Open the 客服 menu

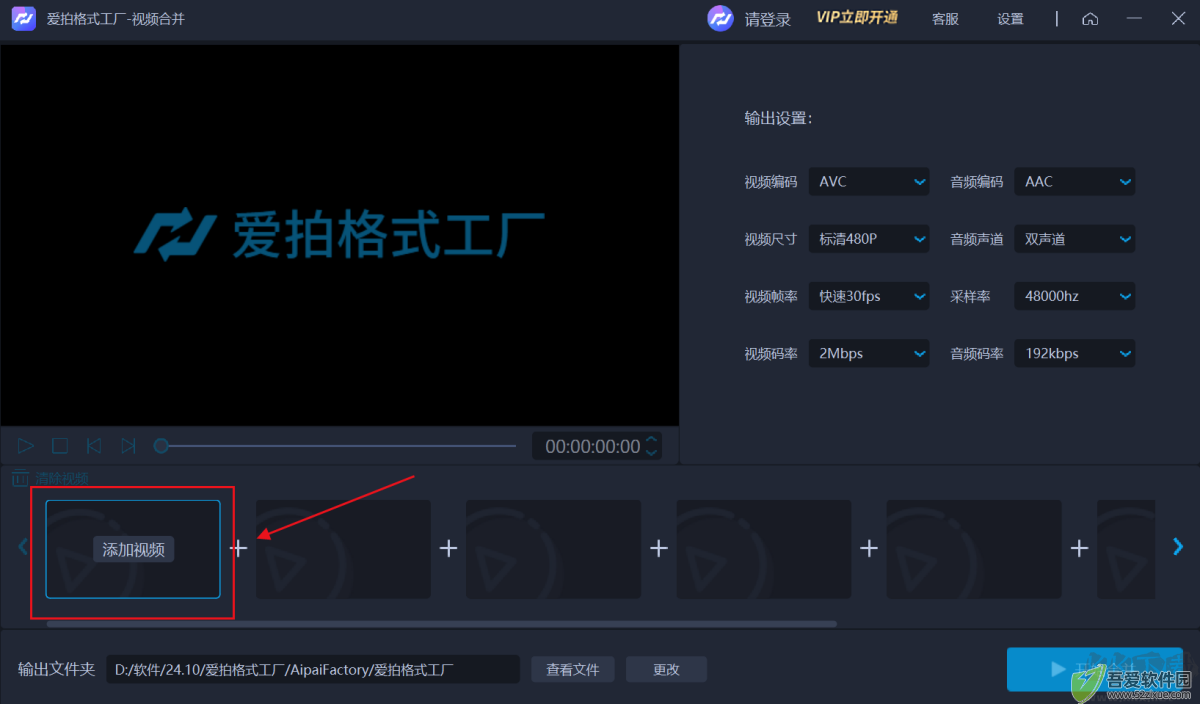point(945,19)
